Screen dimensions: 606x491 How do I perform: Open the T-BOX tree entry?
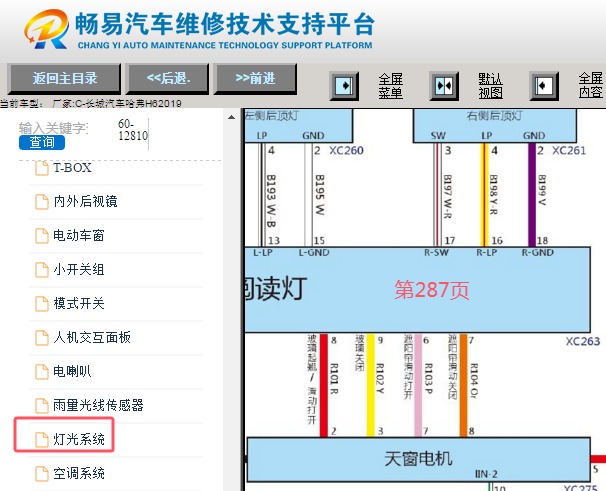pos(72,168)
